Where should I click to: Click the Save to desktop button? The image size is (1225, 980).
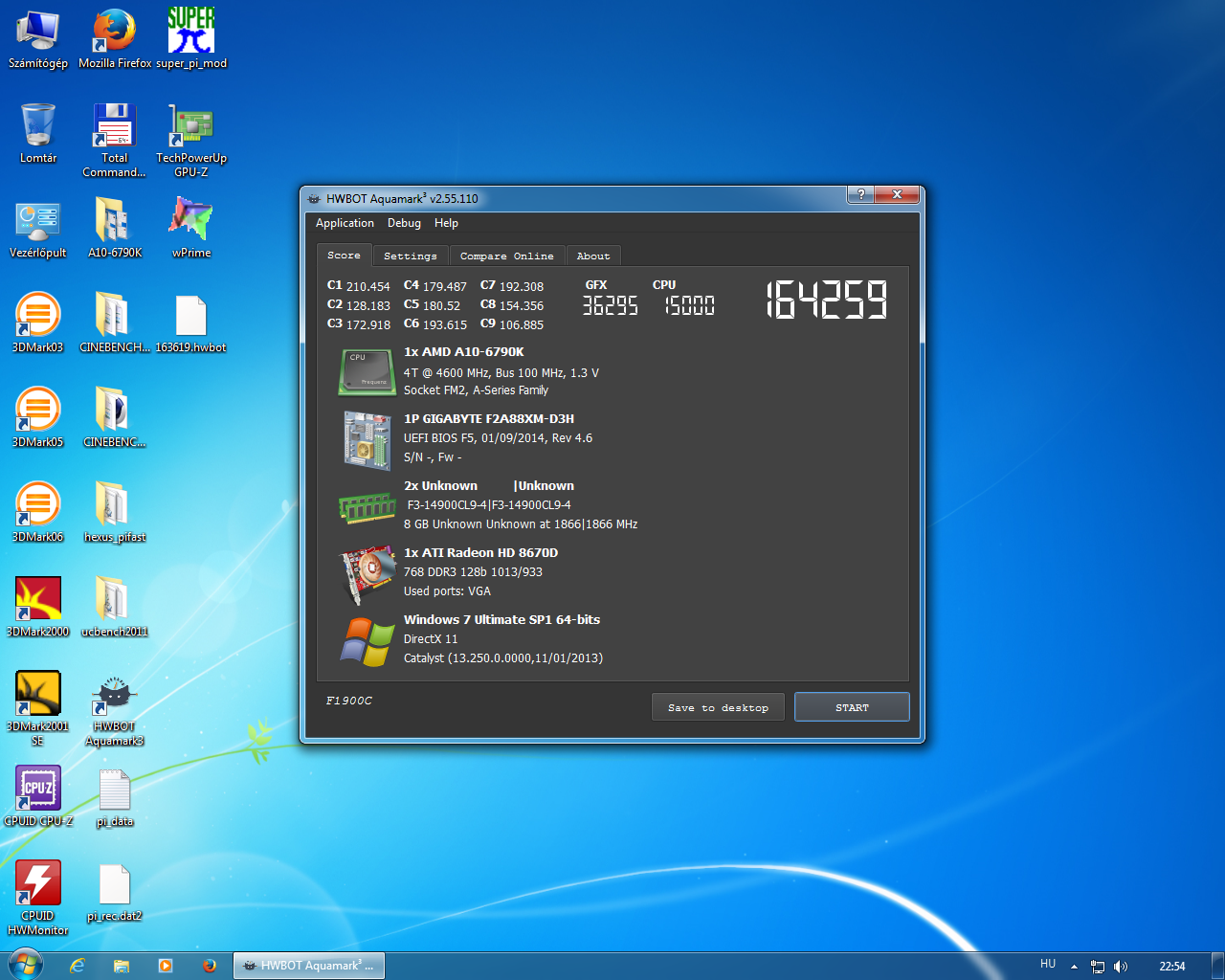click(718, 707)
